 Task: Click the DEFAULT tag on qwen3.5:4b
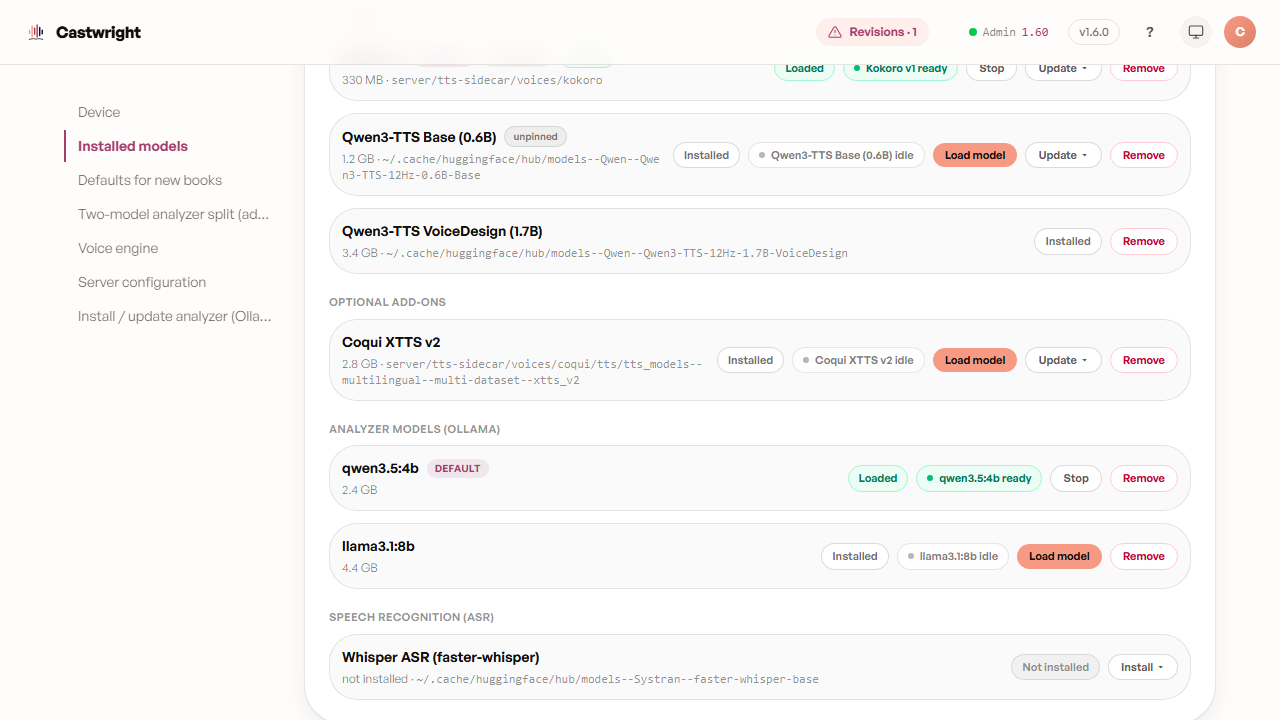point(458,468)
